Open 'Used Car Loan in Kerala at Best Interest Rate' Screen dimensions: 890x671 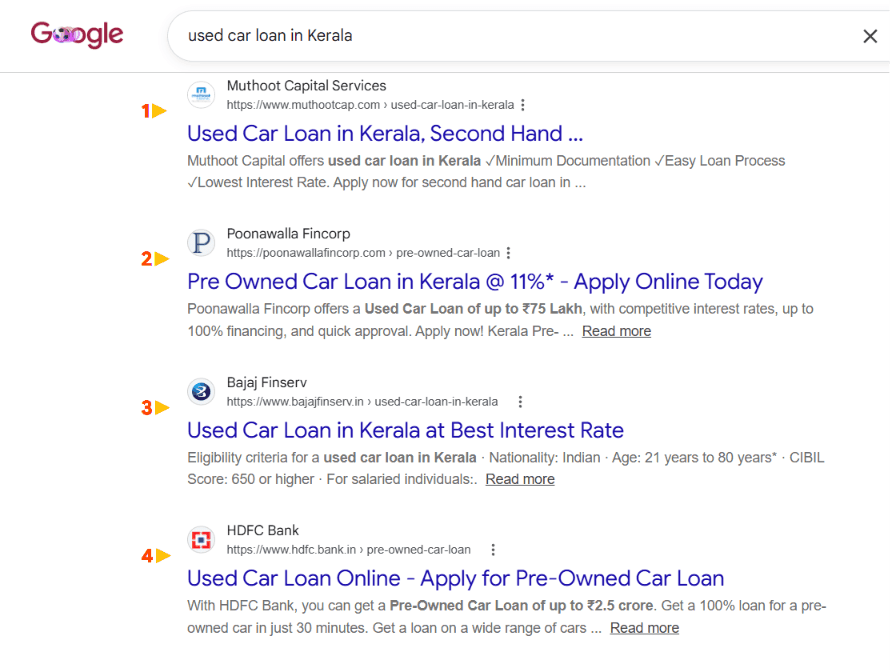[405, 430]
